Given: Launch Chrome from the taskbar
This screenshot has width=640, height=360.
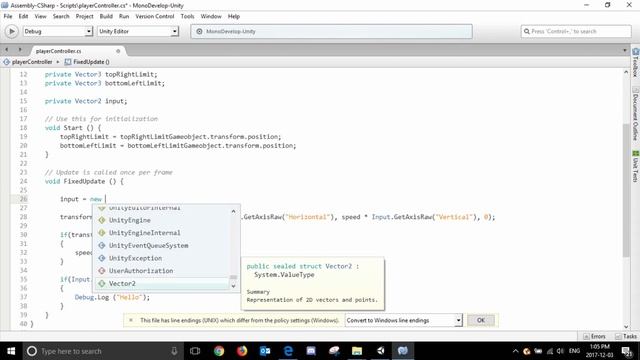Looking at the screenshot, I should [x=219, y=351].
